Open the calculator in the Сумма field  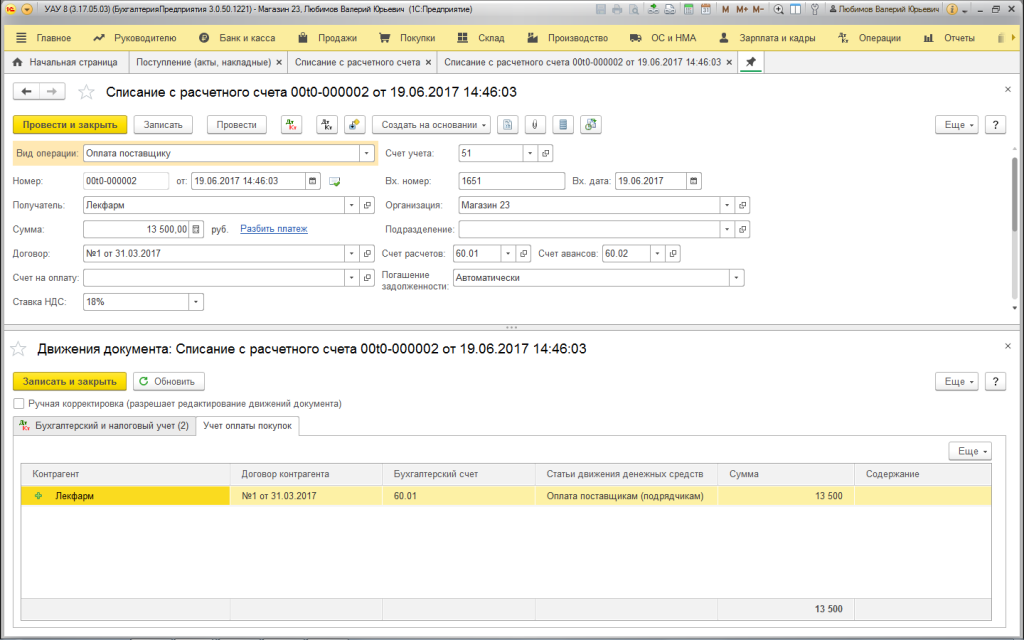coord(196,229)
